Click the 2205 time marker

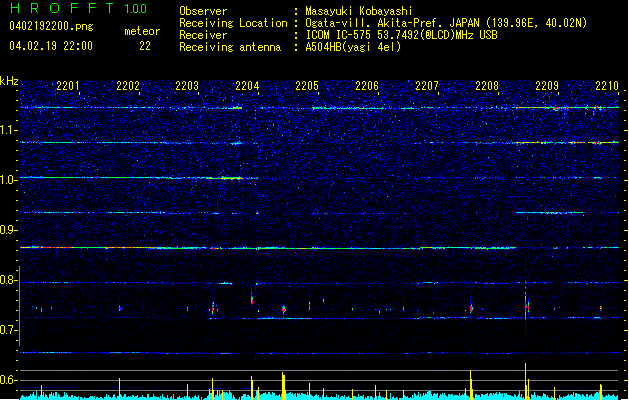point(307,86)
